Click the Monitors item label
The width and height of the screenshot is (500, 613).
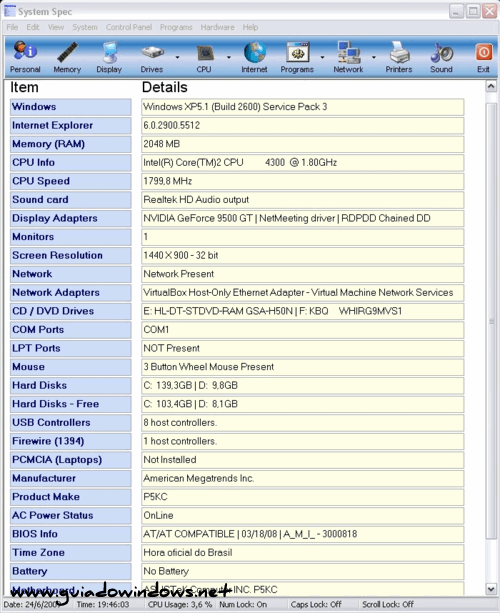coord(71,237)
